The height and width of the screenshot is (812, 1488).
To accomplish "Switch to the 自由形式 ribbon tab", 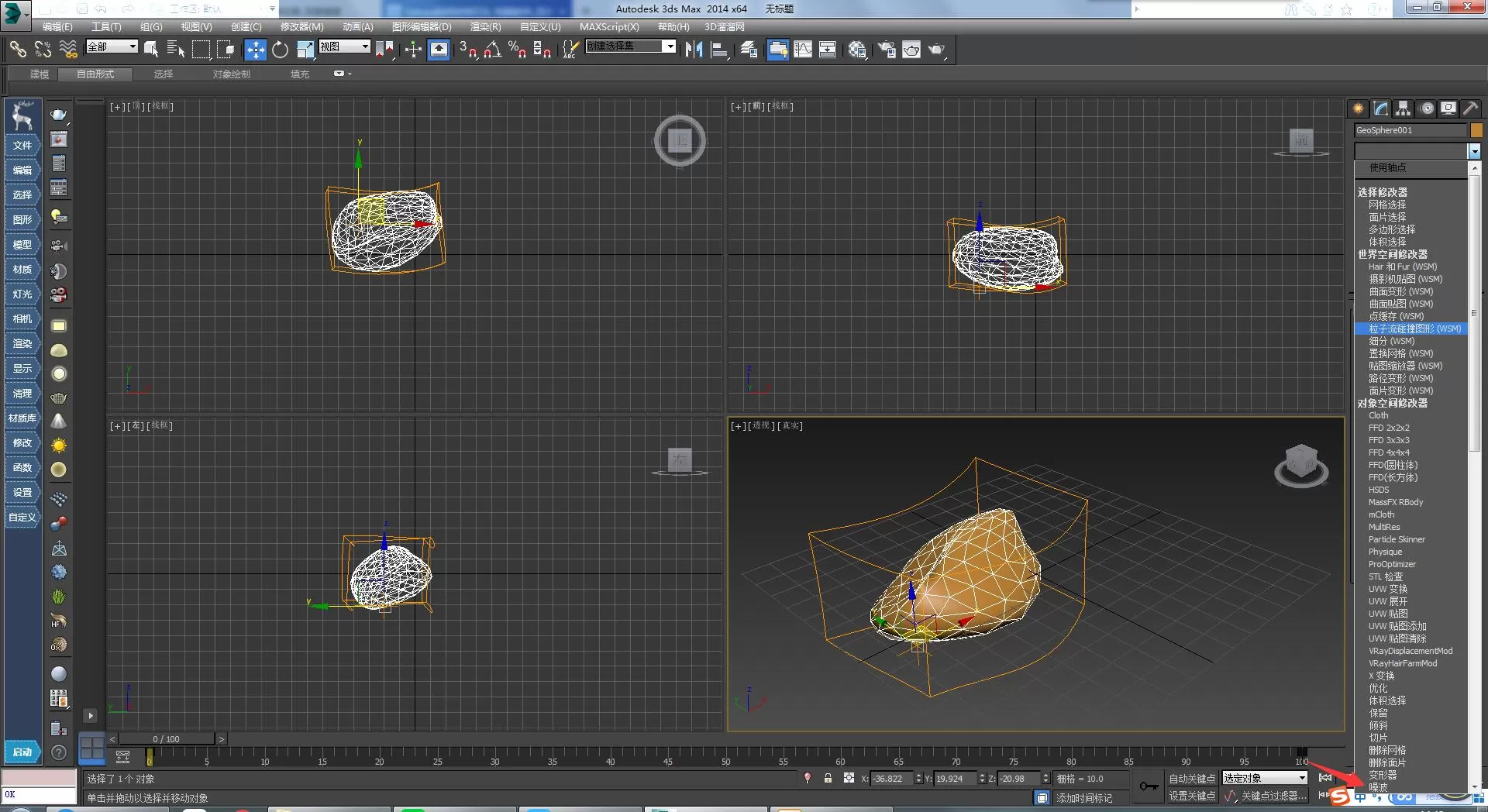I will (x=95, y=74).
